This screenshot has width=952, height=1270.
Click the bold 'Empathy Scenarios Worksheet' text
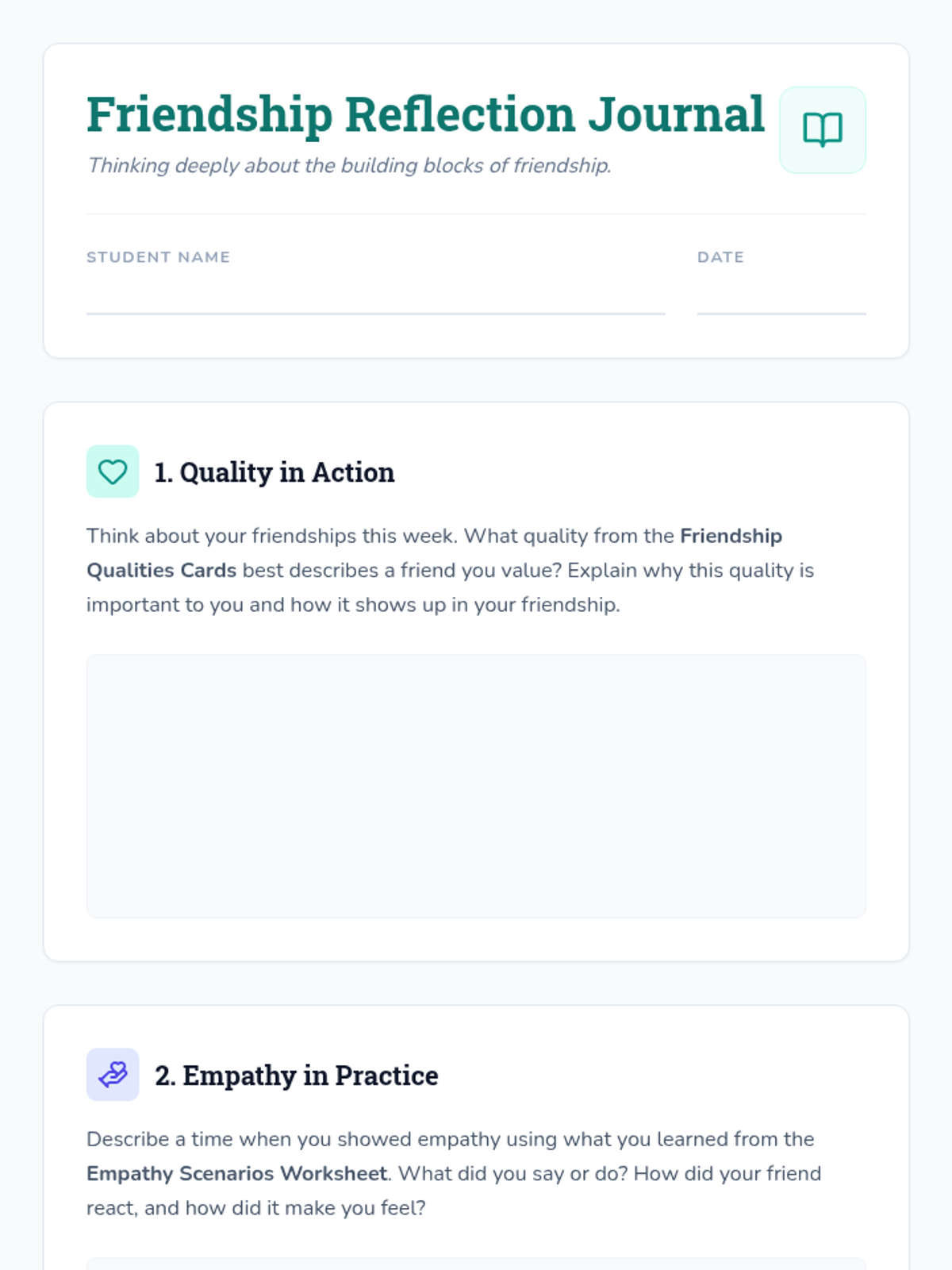pyautogui.click(x=237, y=1173)
